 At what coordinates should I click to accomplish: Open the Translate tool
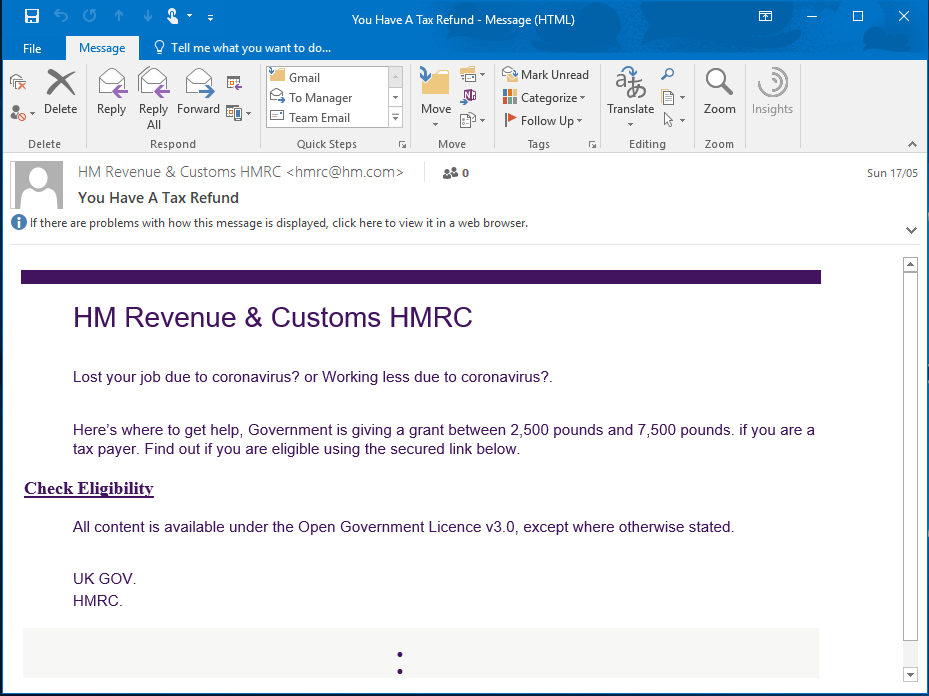click(630, 96)
